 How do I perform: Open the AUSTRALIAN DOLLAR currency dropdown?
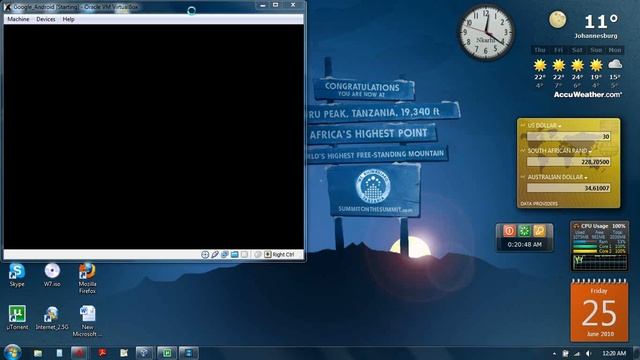click(557, 177)
